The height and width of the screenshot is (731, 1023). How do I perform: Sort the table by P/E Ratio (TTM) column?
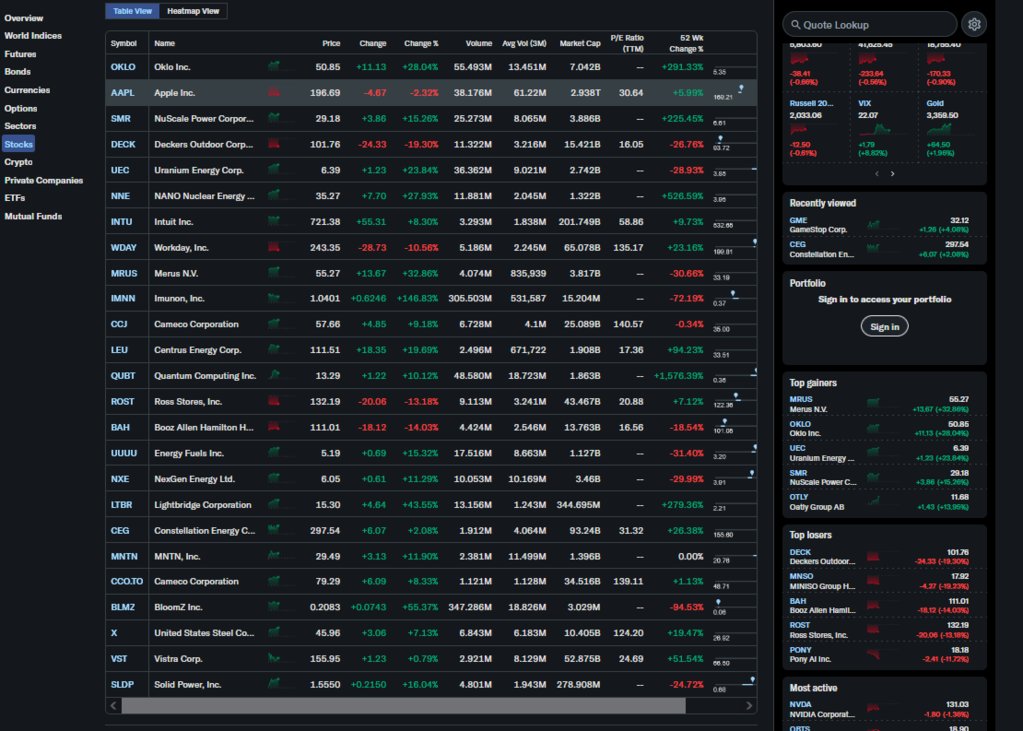coord(627,43)
